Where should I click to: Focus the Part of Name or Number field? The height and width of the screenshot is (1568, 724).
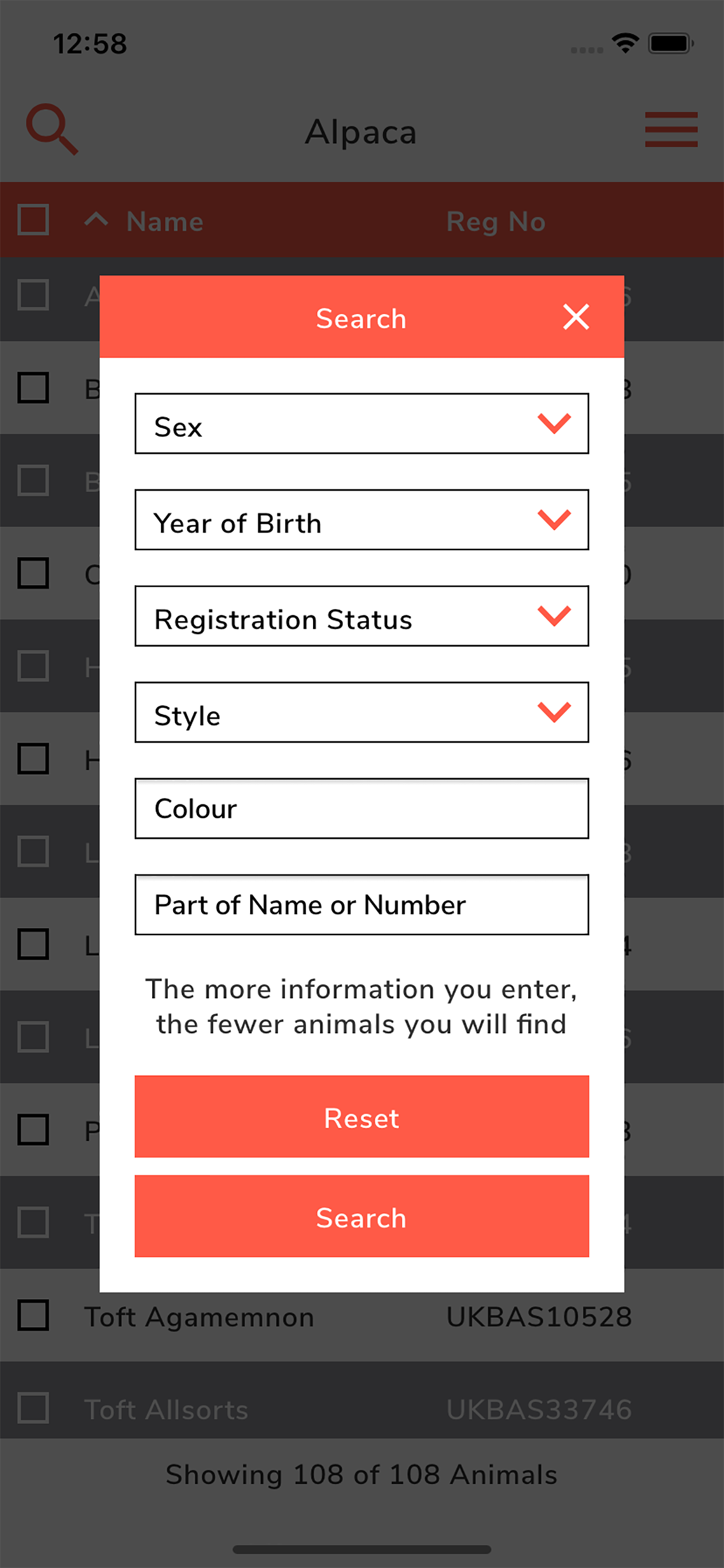[361, 905]
